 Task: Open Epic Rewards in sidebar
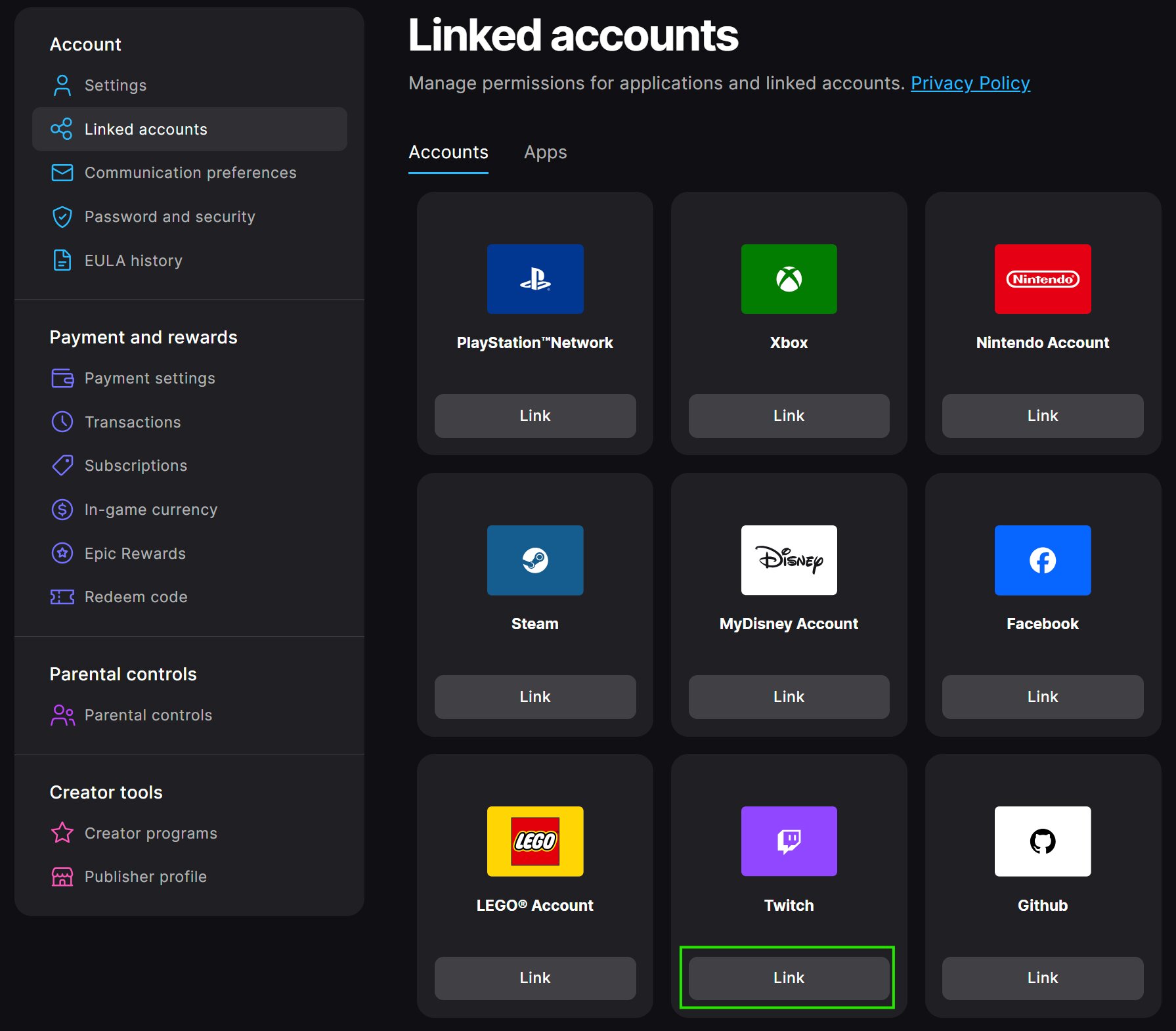tap(135, 554)
